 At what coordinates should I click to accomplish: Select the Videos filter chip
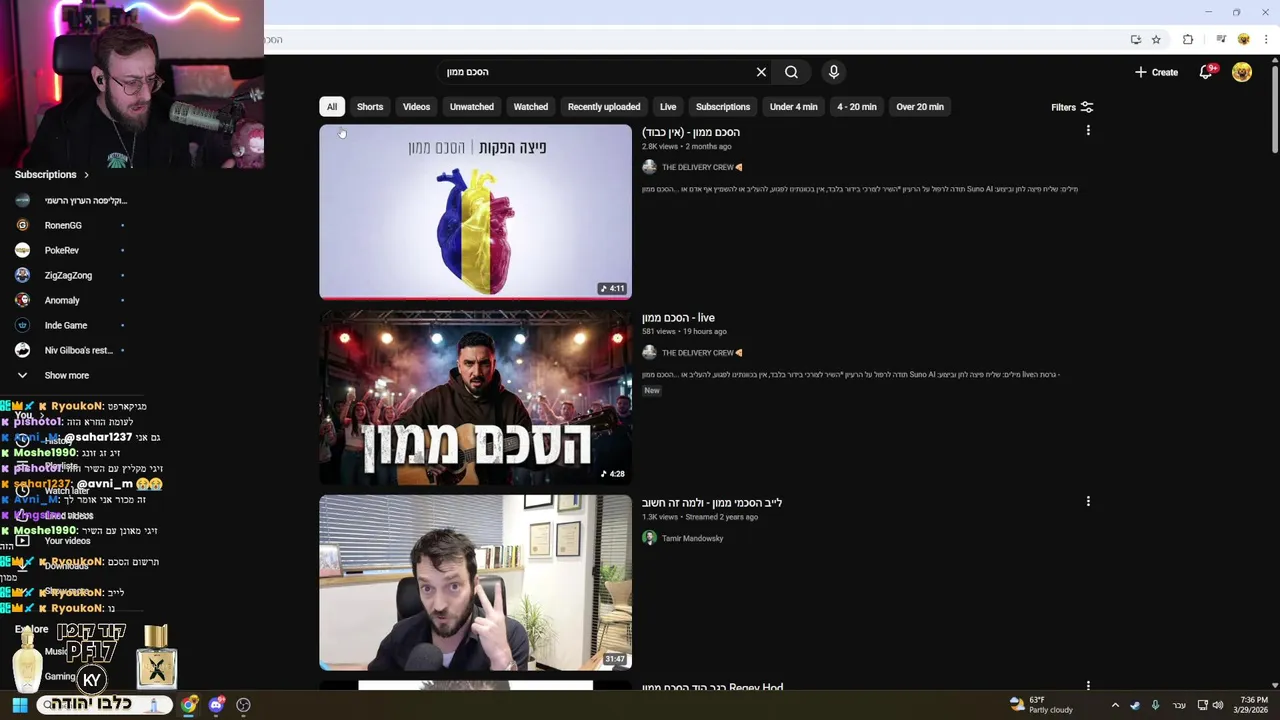pyautogui.click(x=416, y=107)
